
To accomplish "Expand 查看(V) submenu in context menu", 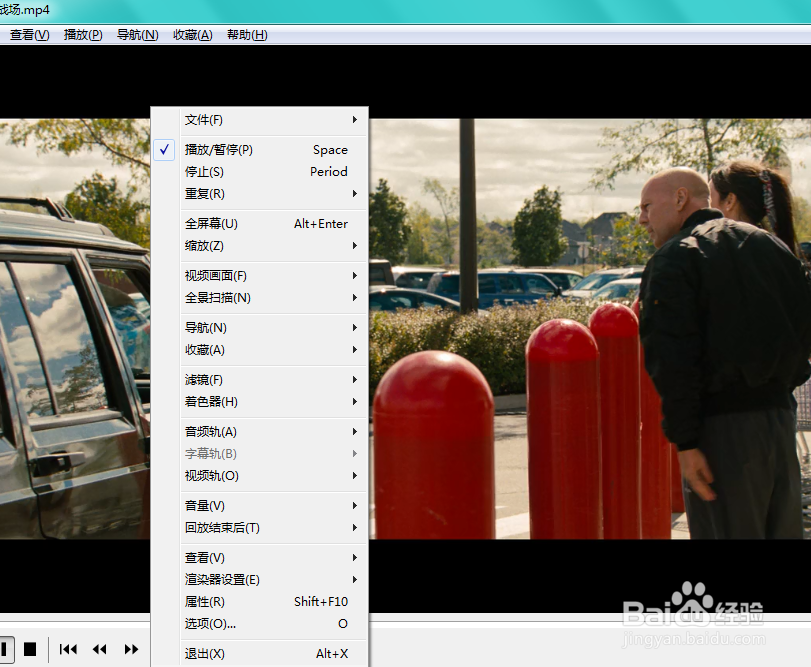I will [x=260, y=558].
